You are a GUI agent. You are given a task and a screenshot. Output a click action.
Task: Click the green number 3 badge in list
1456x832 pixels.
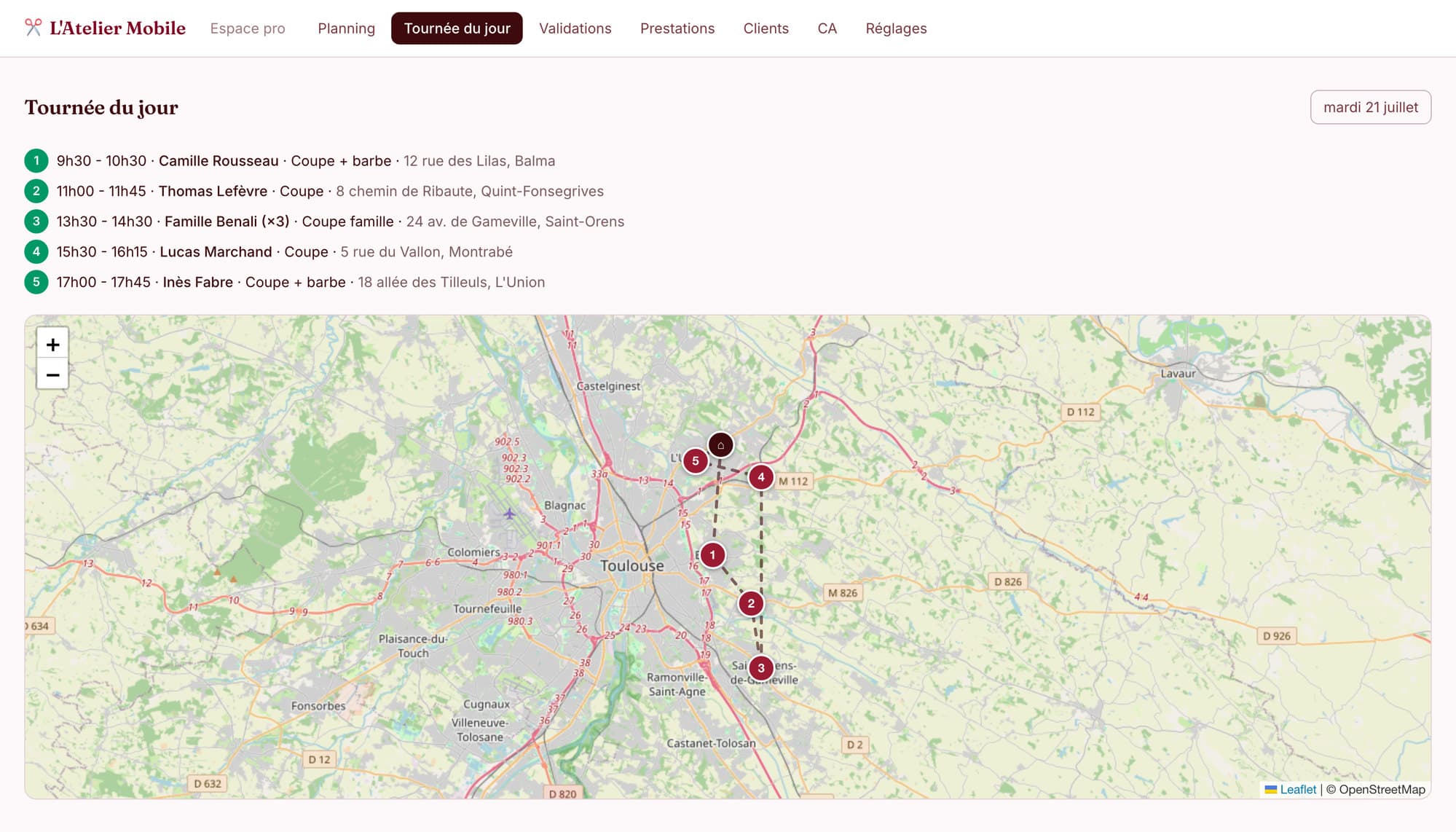[36, 221]
